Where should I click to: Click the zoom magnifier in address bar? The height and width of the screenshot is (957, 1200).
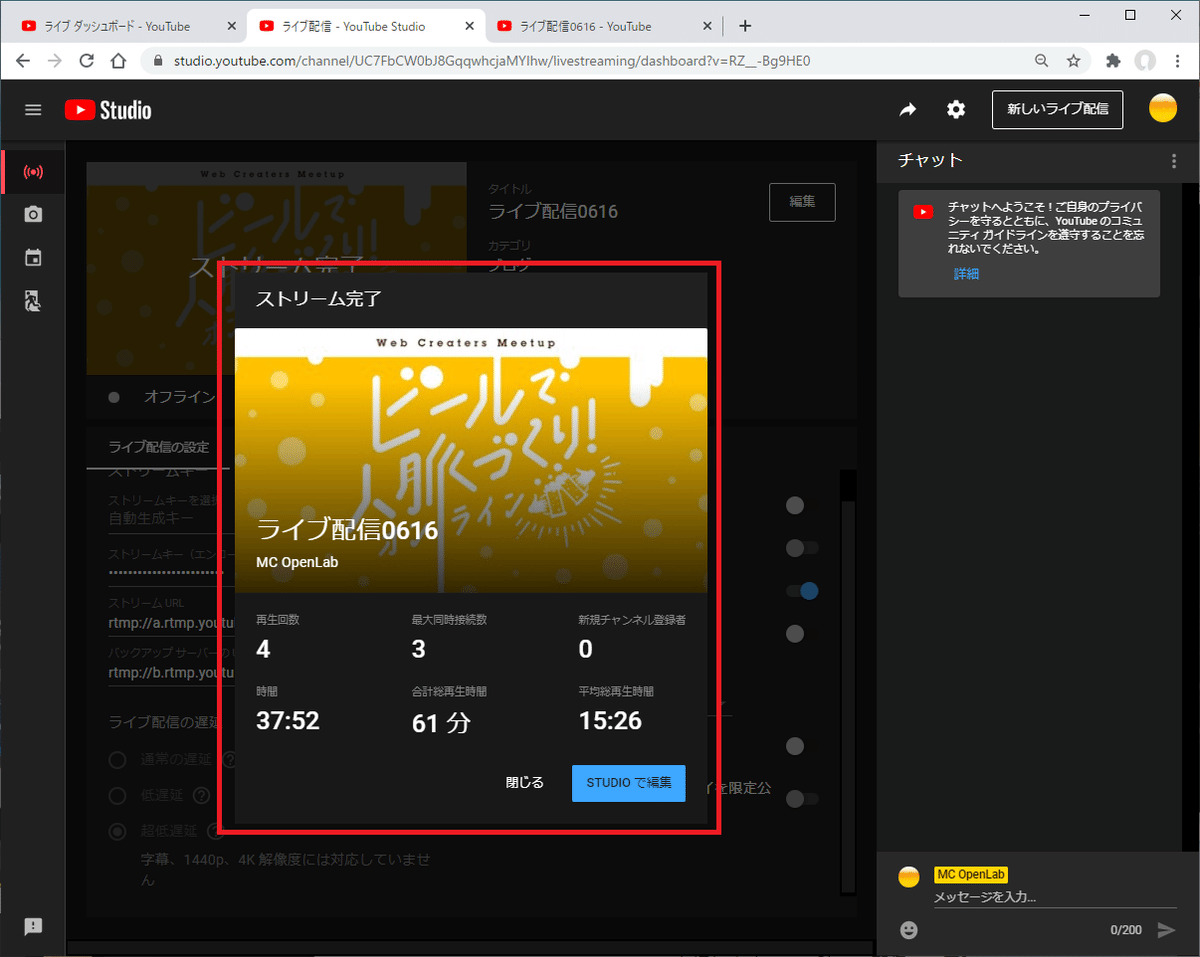(x=1041, y=61)
